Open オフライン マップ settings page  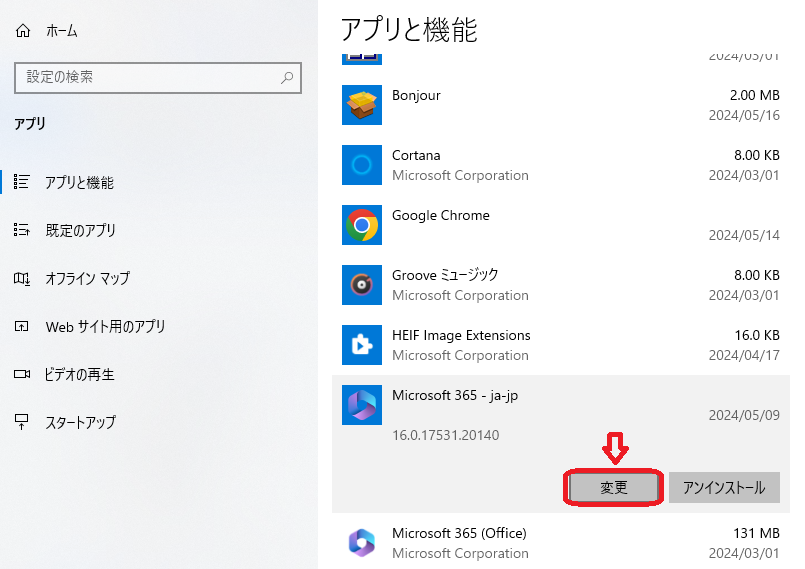click(x=88, y=278)
